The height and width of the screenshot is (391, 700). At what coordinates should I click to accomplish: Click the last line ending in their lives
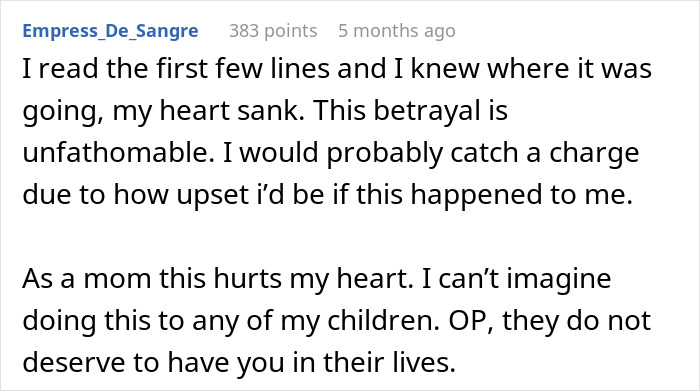coord(239,362)
